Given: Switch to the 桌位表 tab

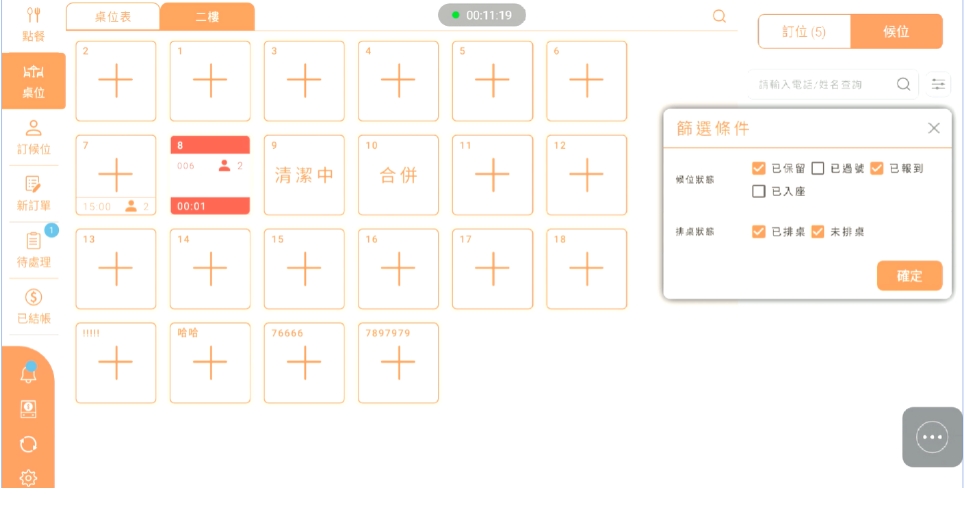Looking at the screenshot, I should pos(113,17).
